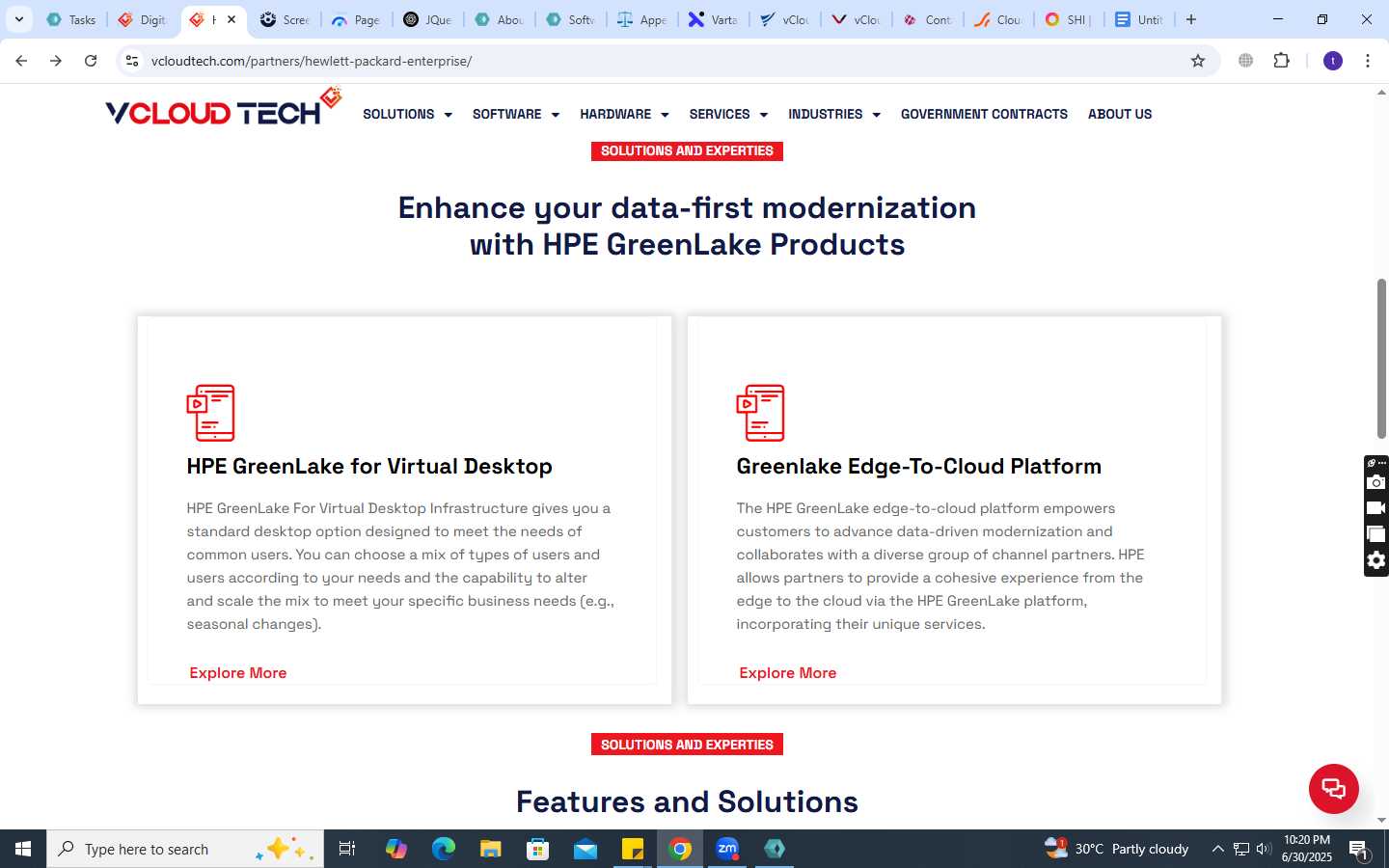Open the Chrome profile avatar

[1333, 61]
